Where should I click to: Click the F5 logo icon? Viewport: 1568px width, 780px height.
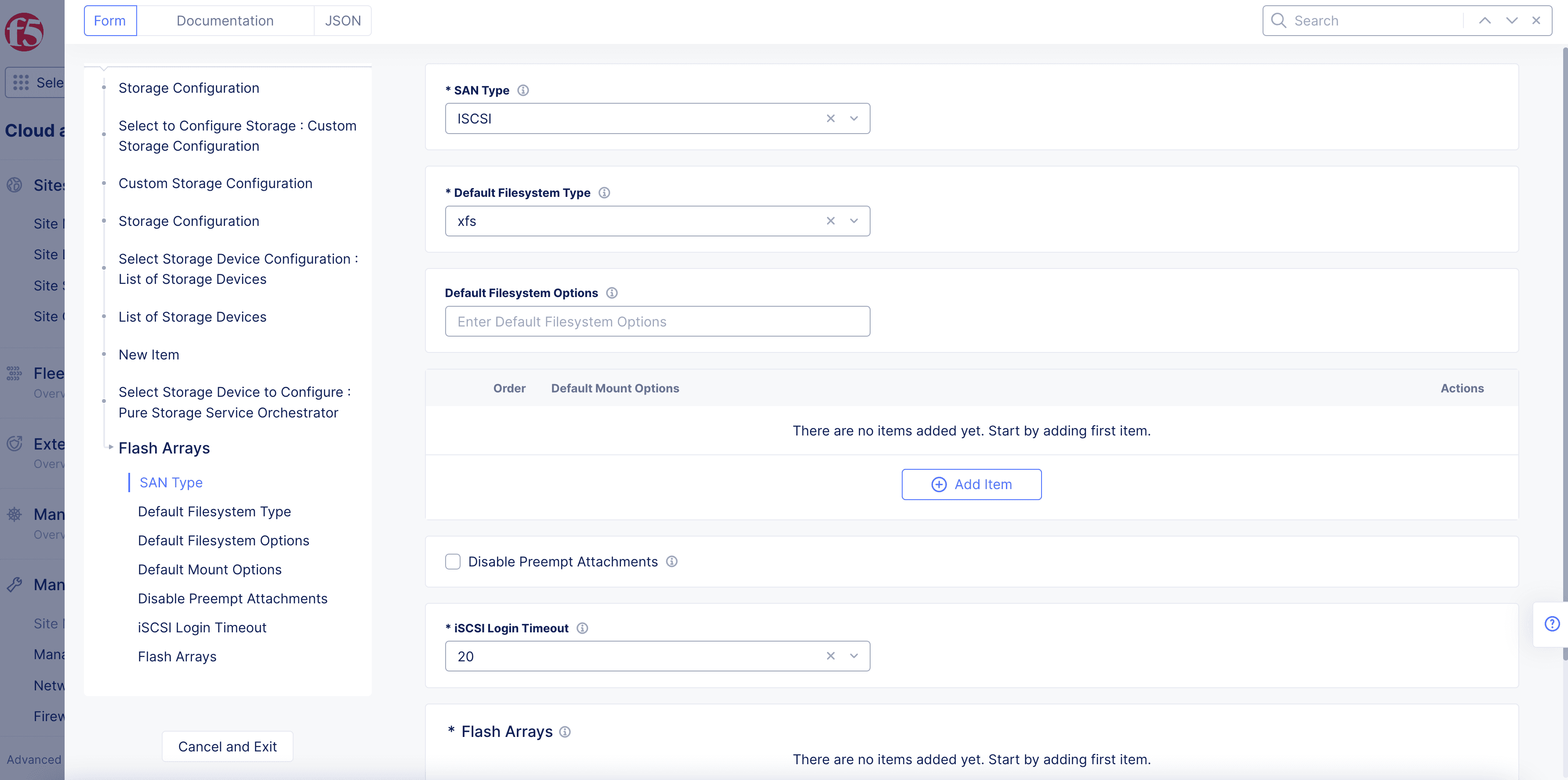click(24, 32)
